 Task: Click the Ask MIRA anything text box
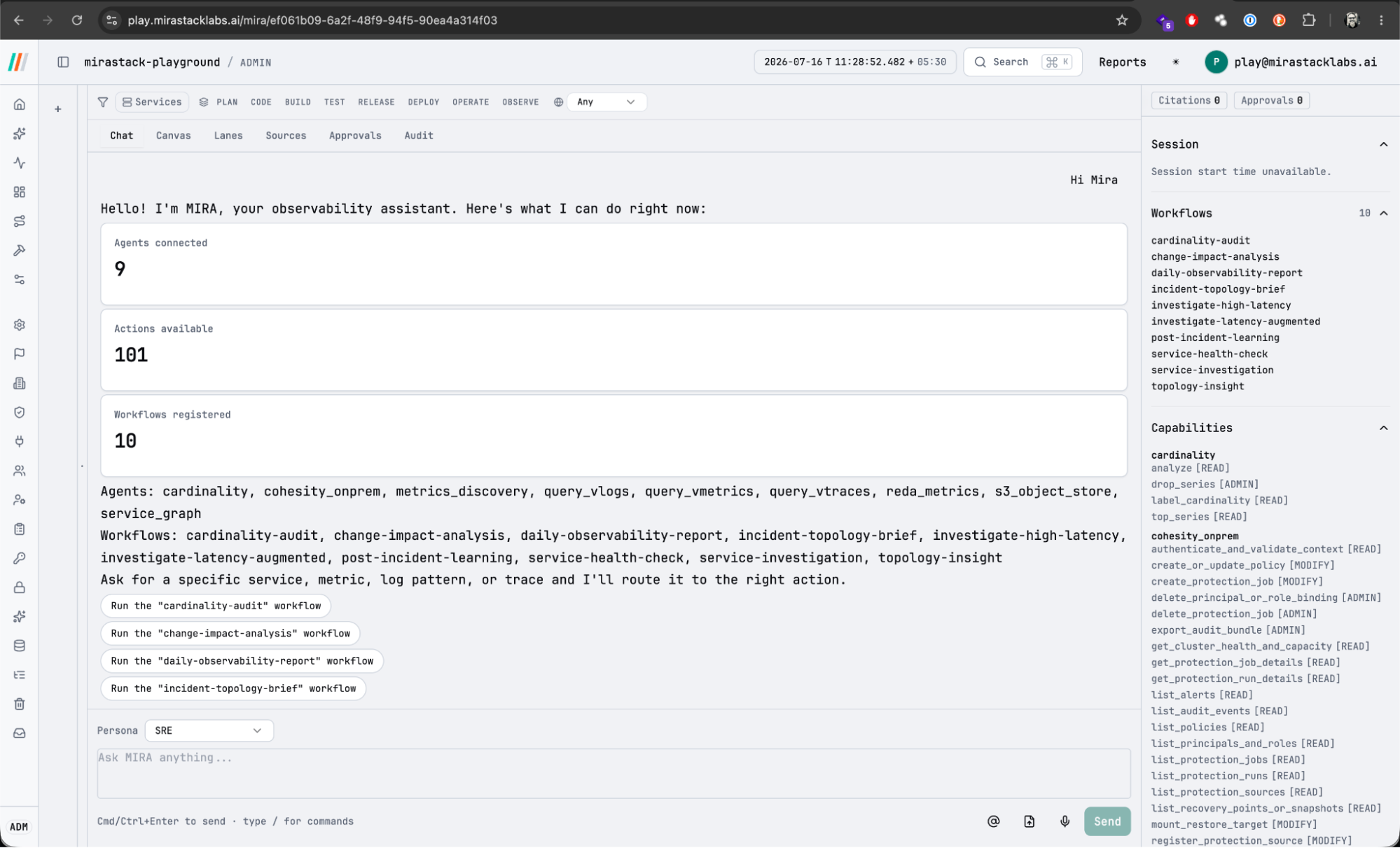pos(614,774)
